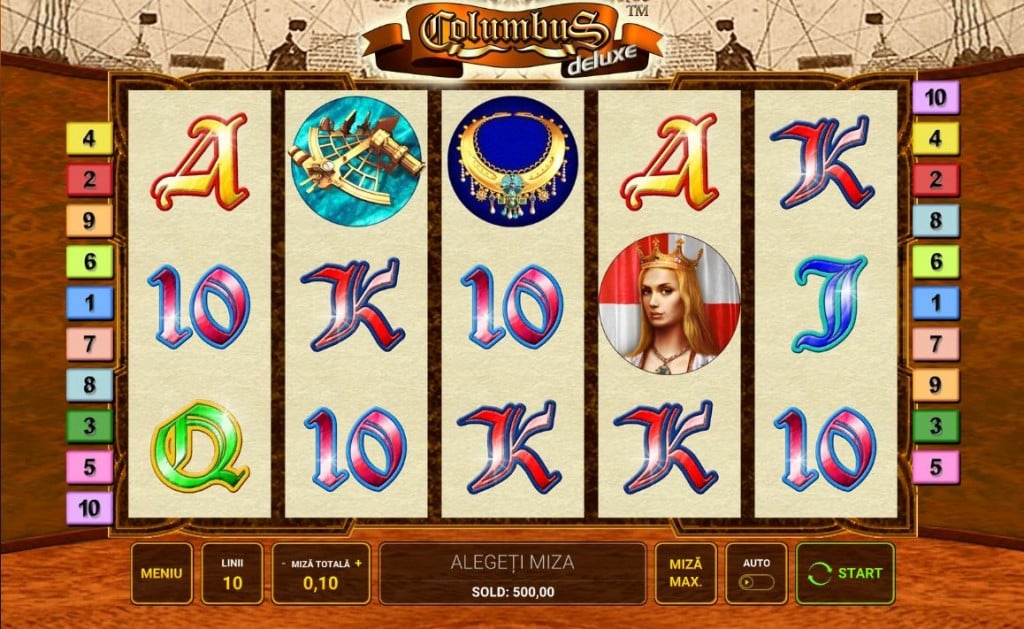The image size is (1024, 629).
Task: Toggle the AUTO spin switch
Action: (756, 583)
